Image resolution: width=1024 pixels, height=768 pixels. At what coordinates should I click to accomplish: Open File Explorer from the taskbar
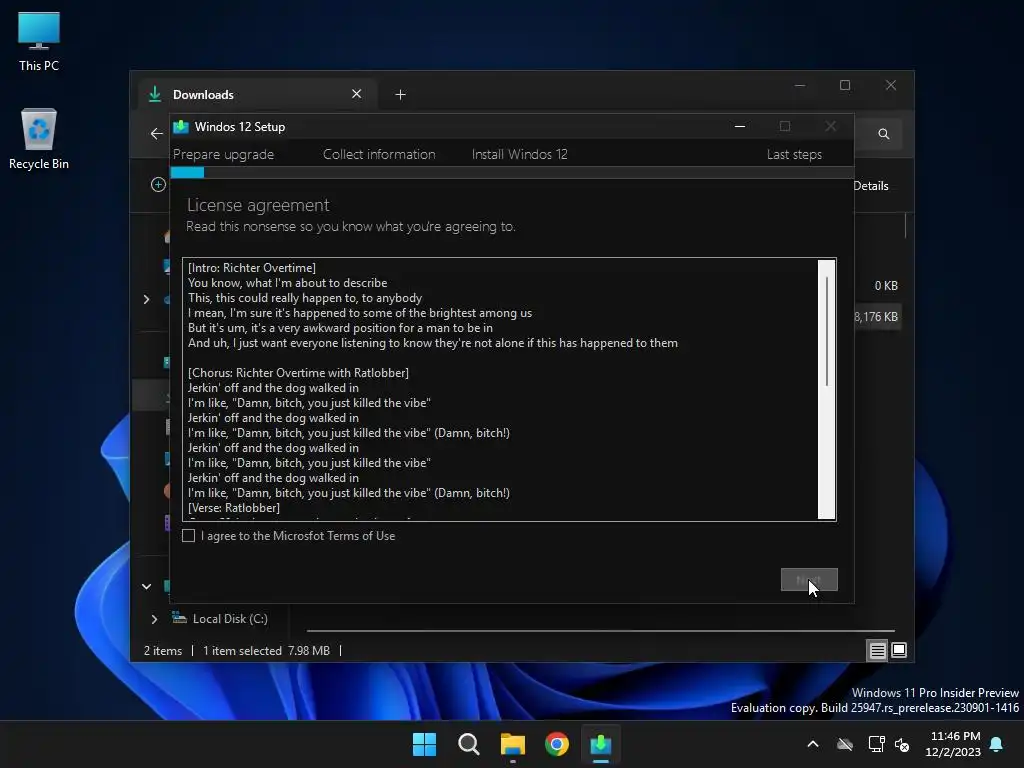pos(513,744)
